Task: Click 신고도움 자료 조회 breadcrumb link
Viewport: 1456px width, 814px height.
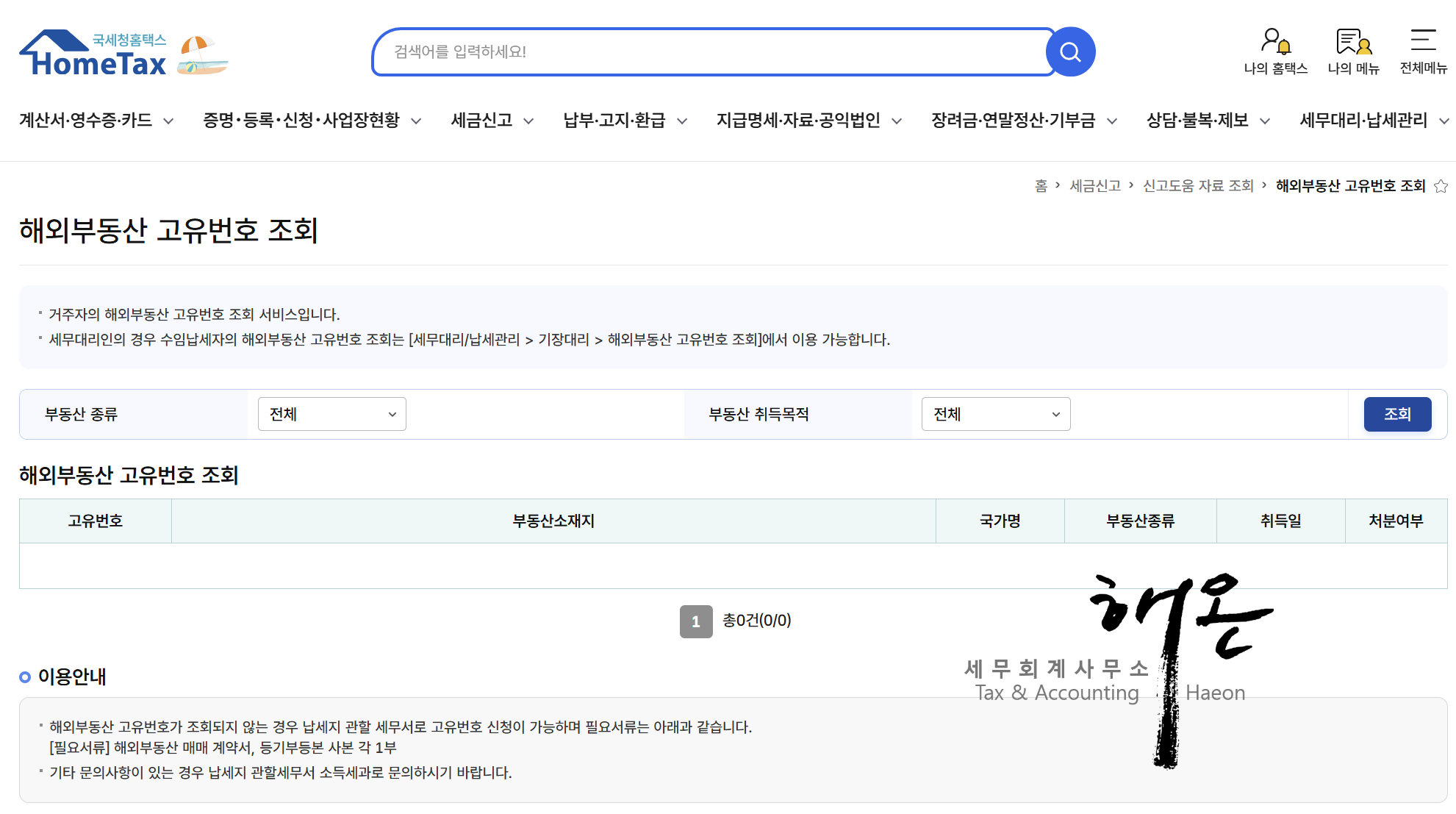Action: click(1198, 186)
